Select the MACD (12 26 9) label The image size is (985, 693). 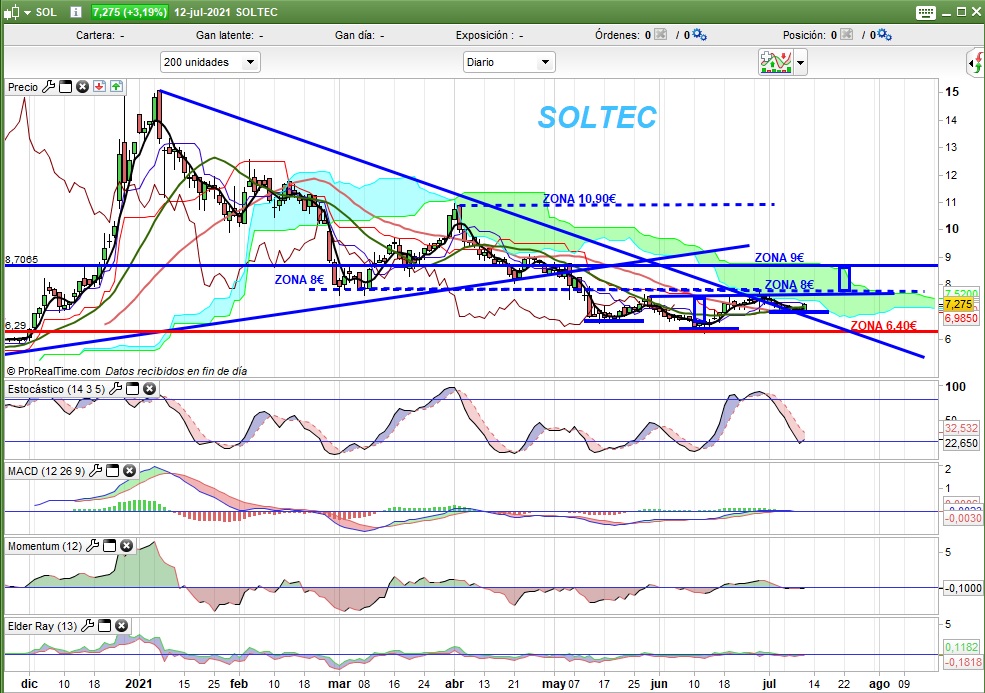click(x=46, y=471)
